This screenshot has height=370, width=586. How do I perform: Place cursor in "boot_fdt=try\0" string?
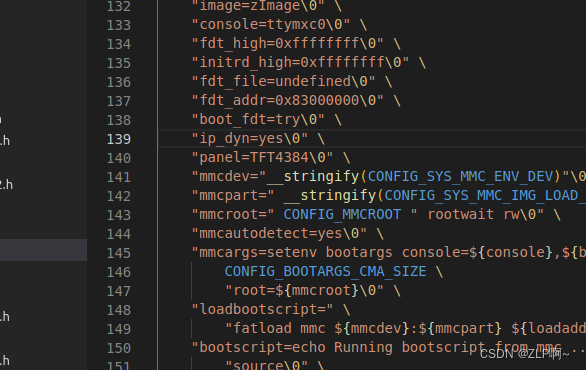click(258, 120)
